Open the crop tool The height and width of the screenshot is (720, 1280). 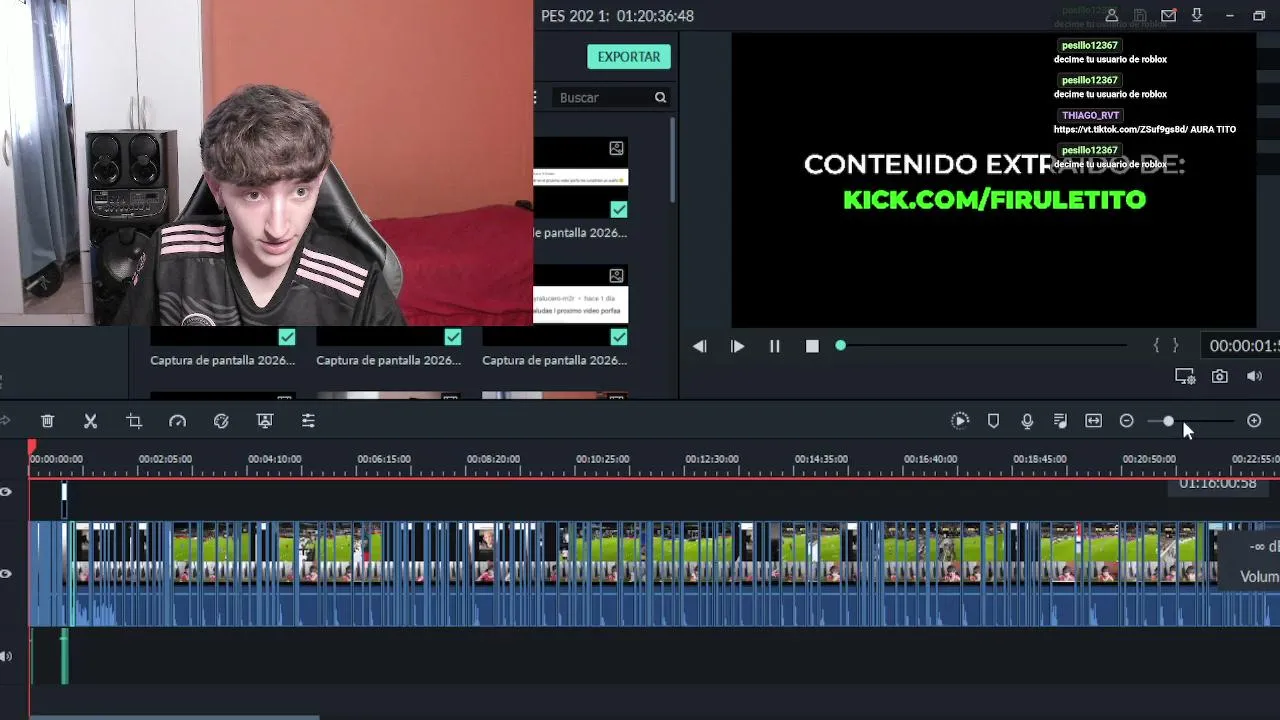point(134,421)
